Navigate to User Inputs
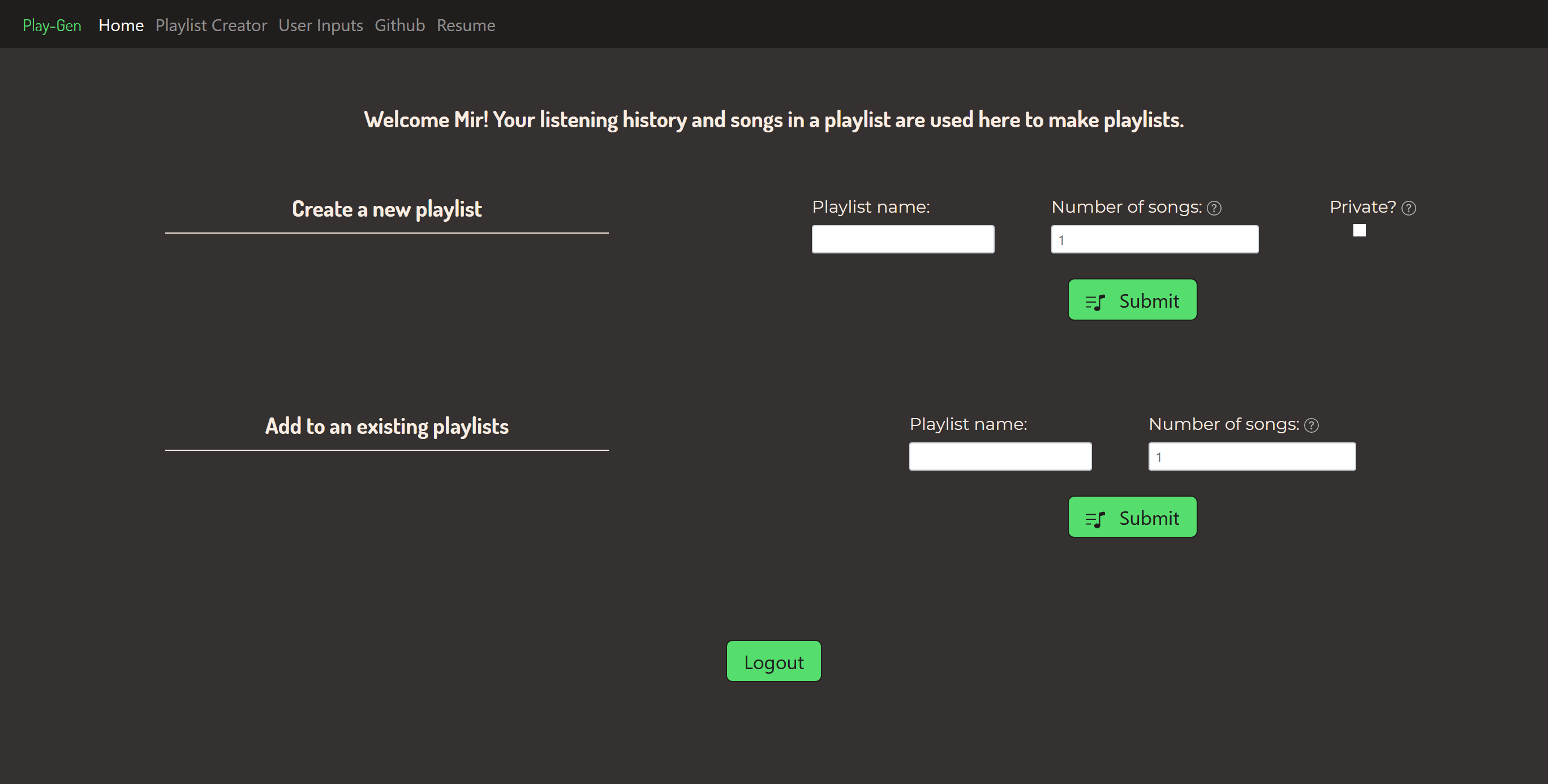This screenshot has height=784, width=1548. pos(320,25)
